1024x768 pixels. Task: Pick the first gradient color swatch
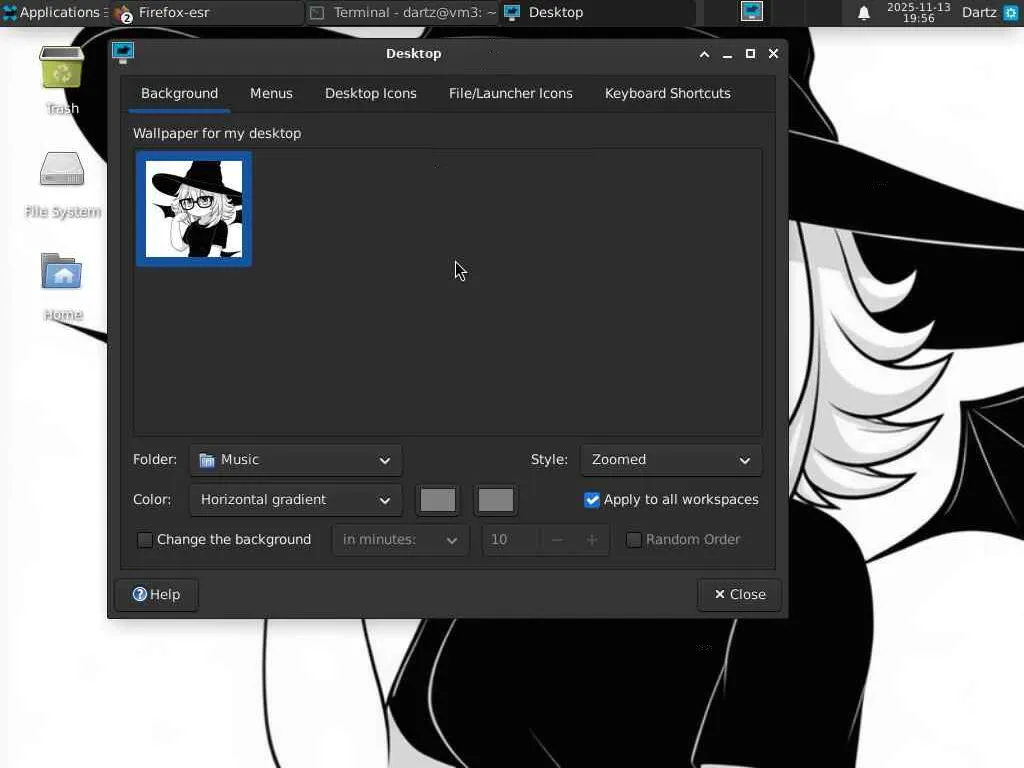[x=438, y=500]
